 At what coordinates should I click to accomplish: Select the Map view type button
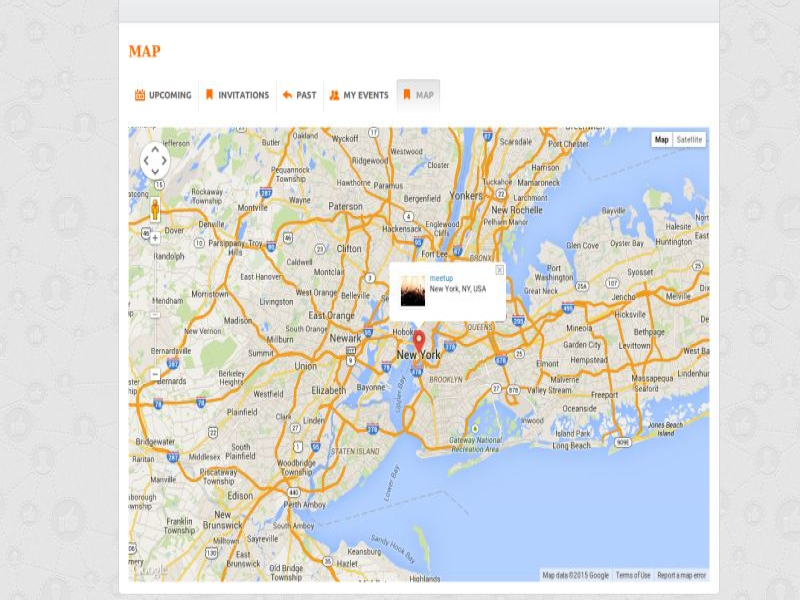tap(661, 140)
